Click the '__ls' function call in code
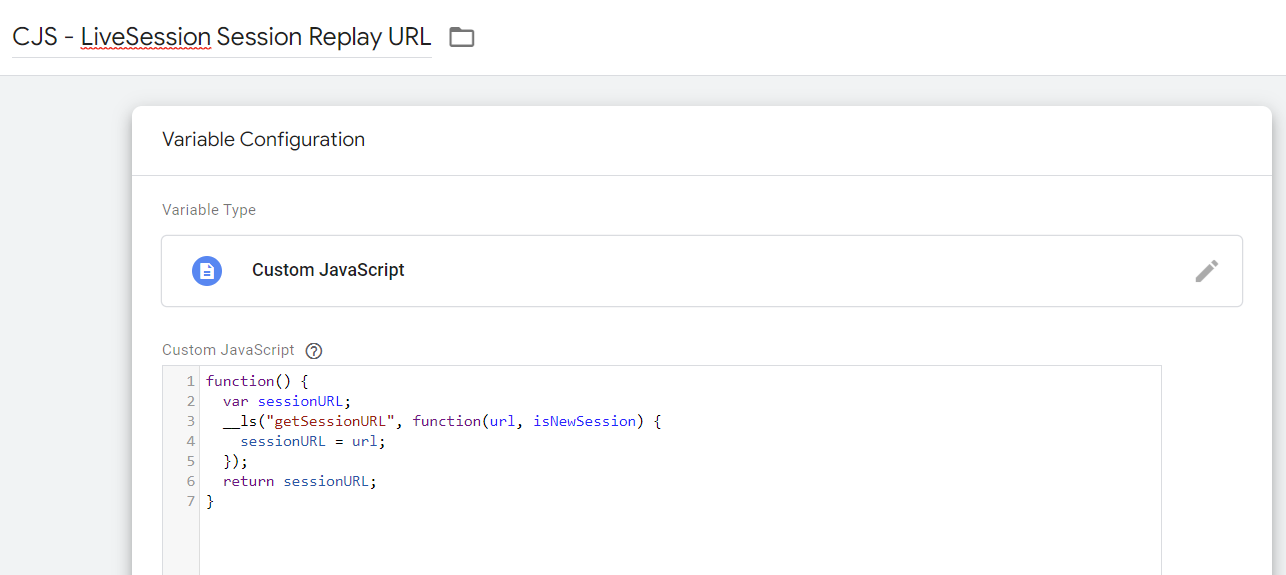The image size is (1286, 575). (238, 421)
